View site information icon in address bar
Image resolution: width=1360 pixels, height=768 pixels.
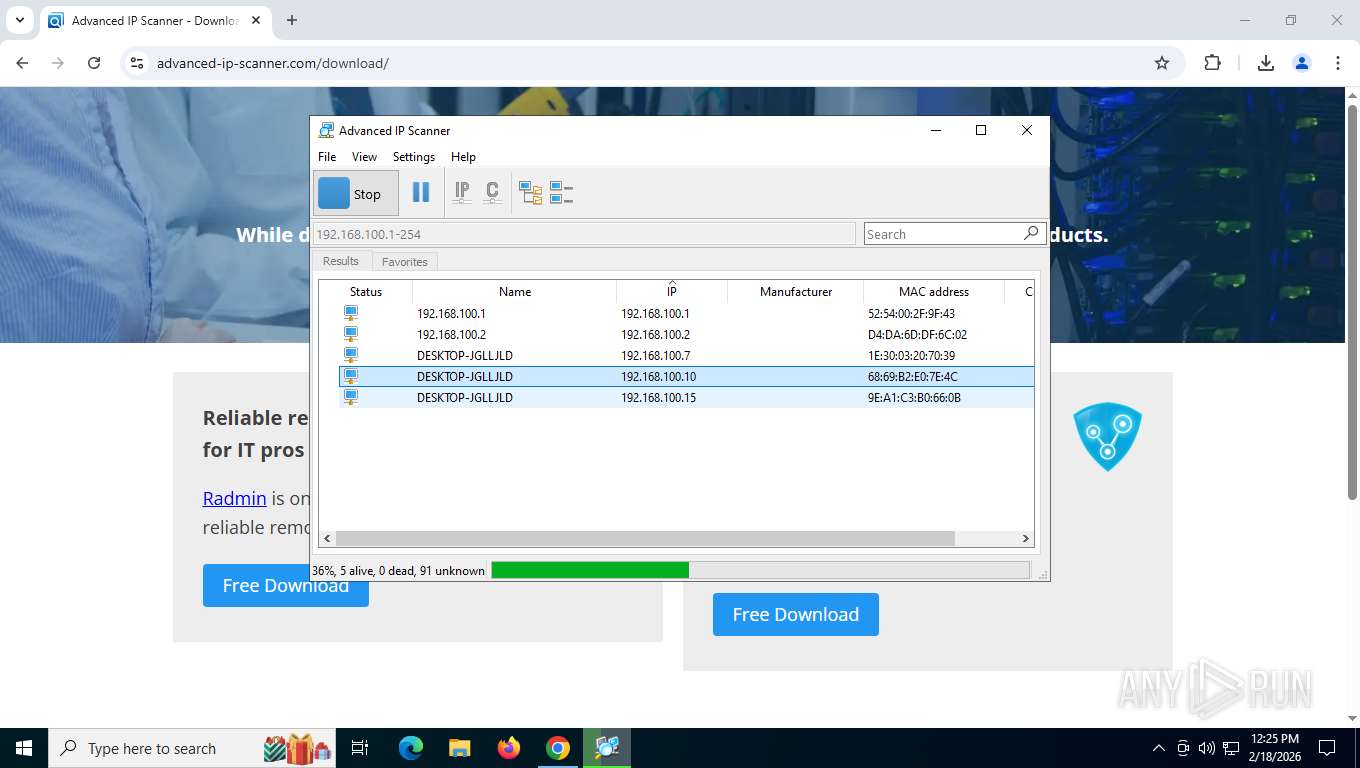tap(138, 63)
